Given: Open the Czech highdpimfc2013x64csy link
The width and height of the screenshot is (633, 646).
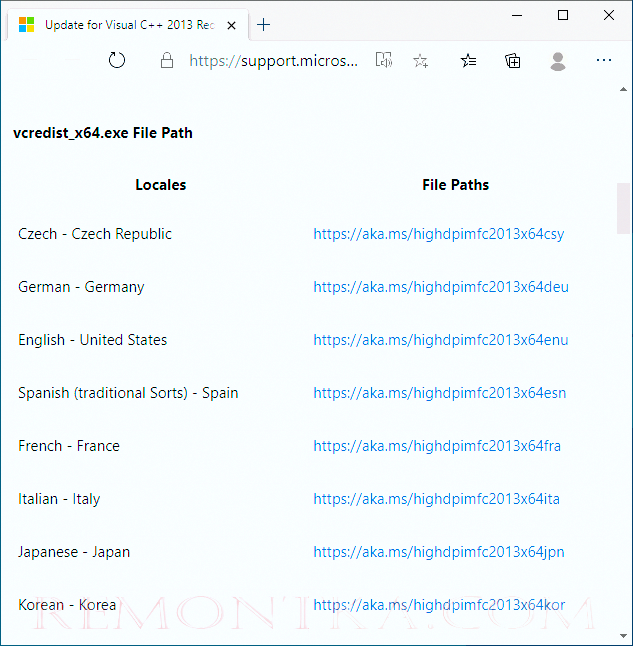Looking at the screenshot, I should point(438,234).
